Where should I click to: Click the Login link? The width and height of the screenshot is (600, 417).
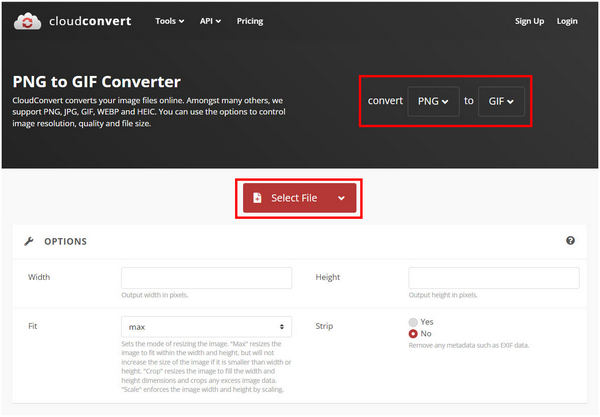[x=567, y=21]
